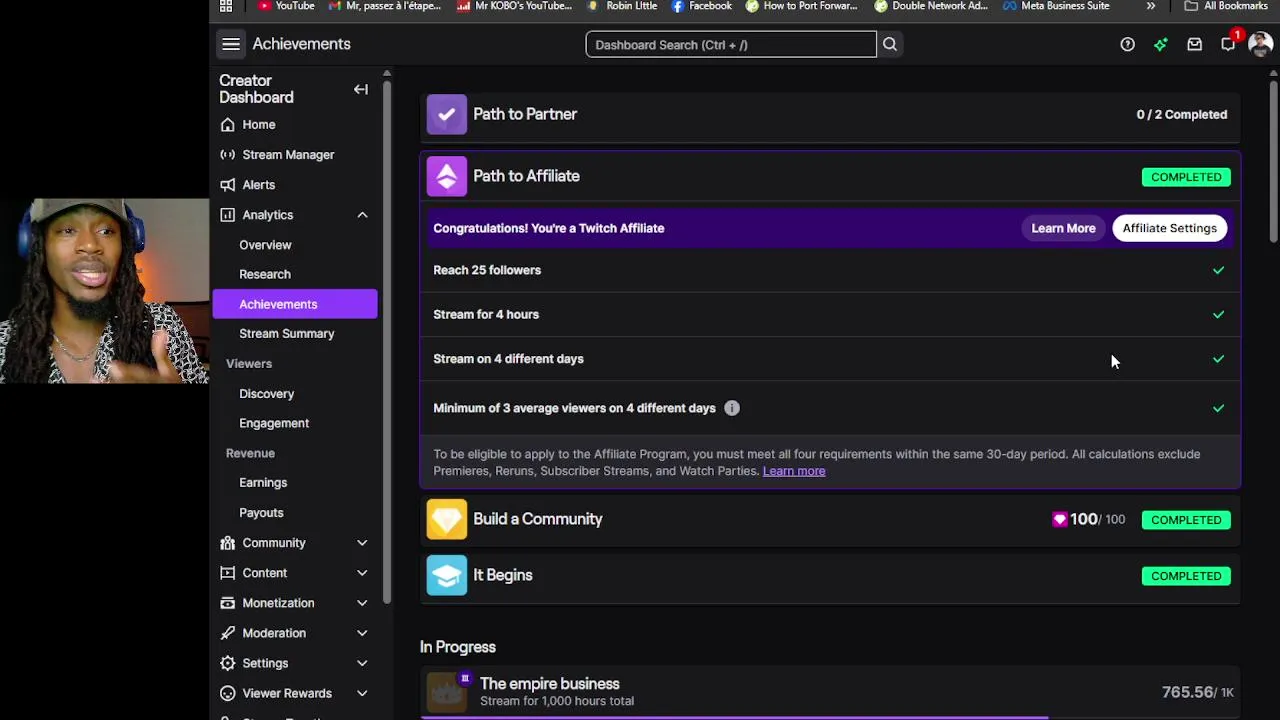Image resolution: width=1280 pixels, height=720 pixels.
Task: Follow the Learn more link in eligibility text
Action: tap(794, 471)
